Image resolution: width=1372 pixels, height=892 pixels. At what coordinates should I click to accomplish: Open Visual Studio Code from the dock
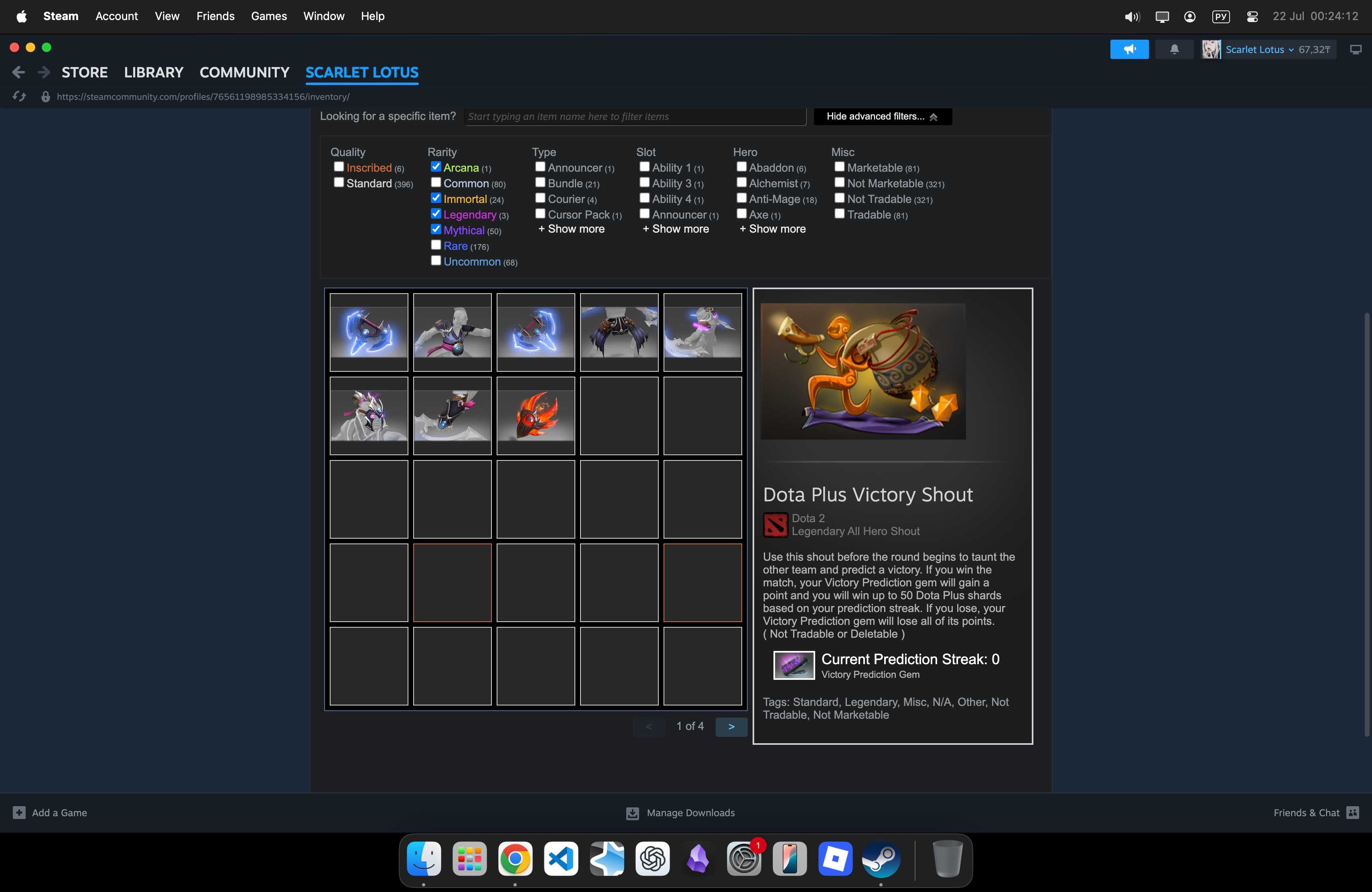point(561,859)
